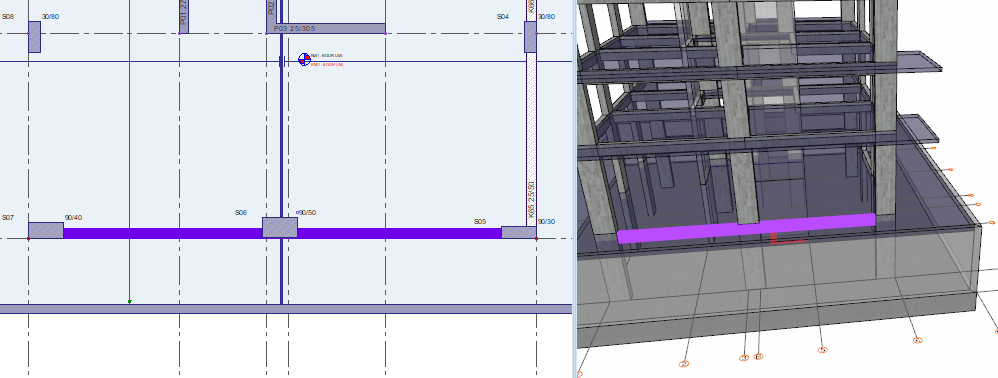Click the P01 wall segment at top
998x378 pixels.
click(x=183, y=17)
